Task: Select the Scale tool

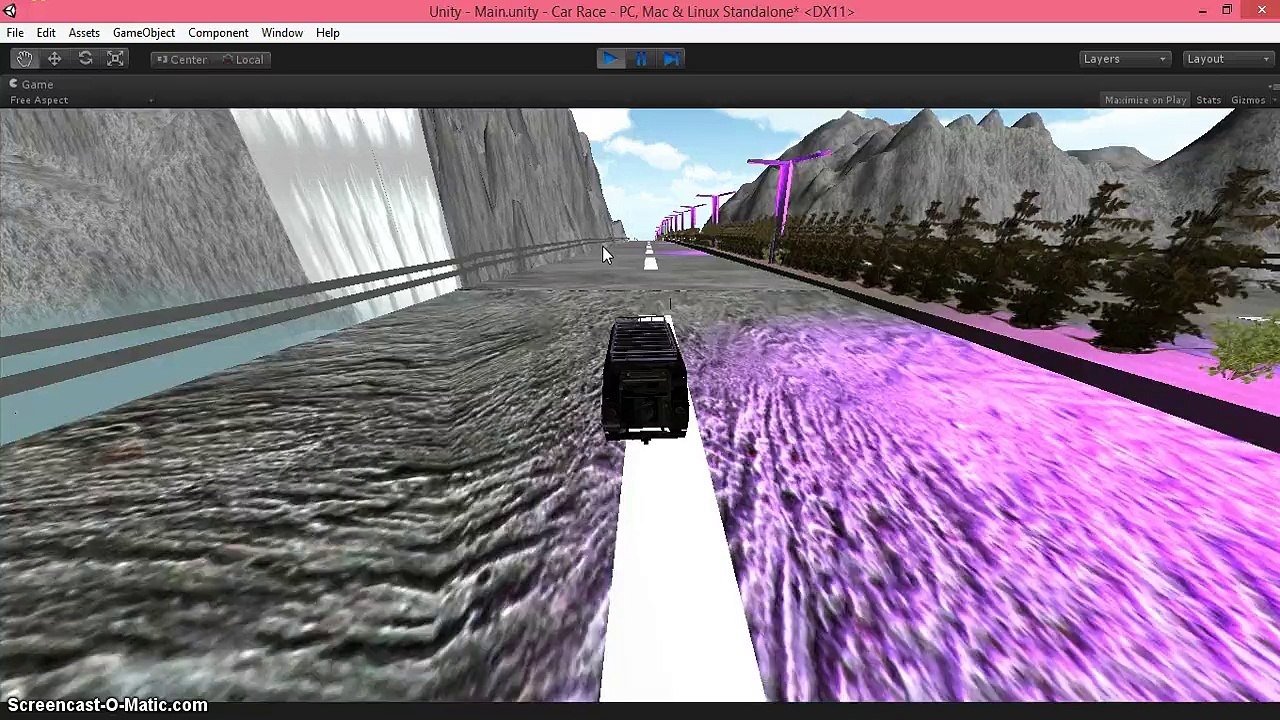Action: [116, 59]
